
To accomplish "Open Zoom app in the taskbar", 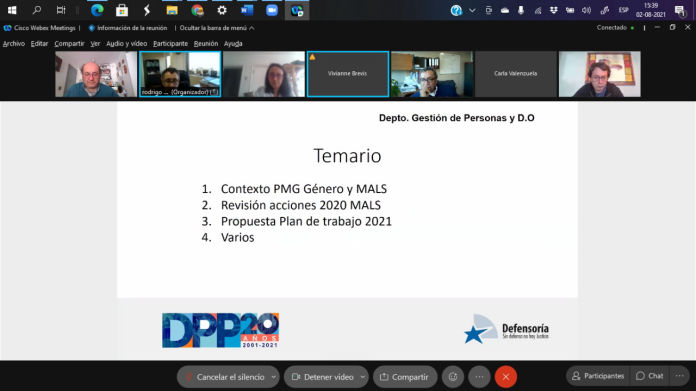I will pyautogui.click(x=272, y=10).
